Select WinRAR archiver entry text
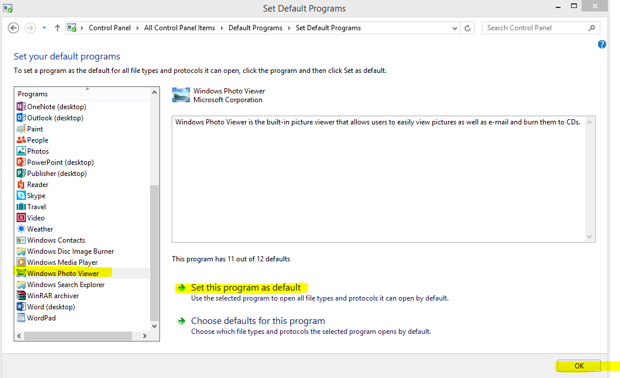 53,296
